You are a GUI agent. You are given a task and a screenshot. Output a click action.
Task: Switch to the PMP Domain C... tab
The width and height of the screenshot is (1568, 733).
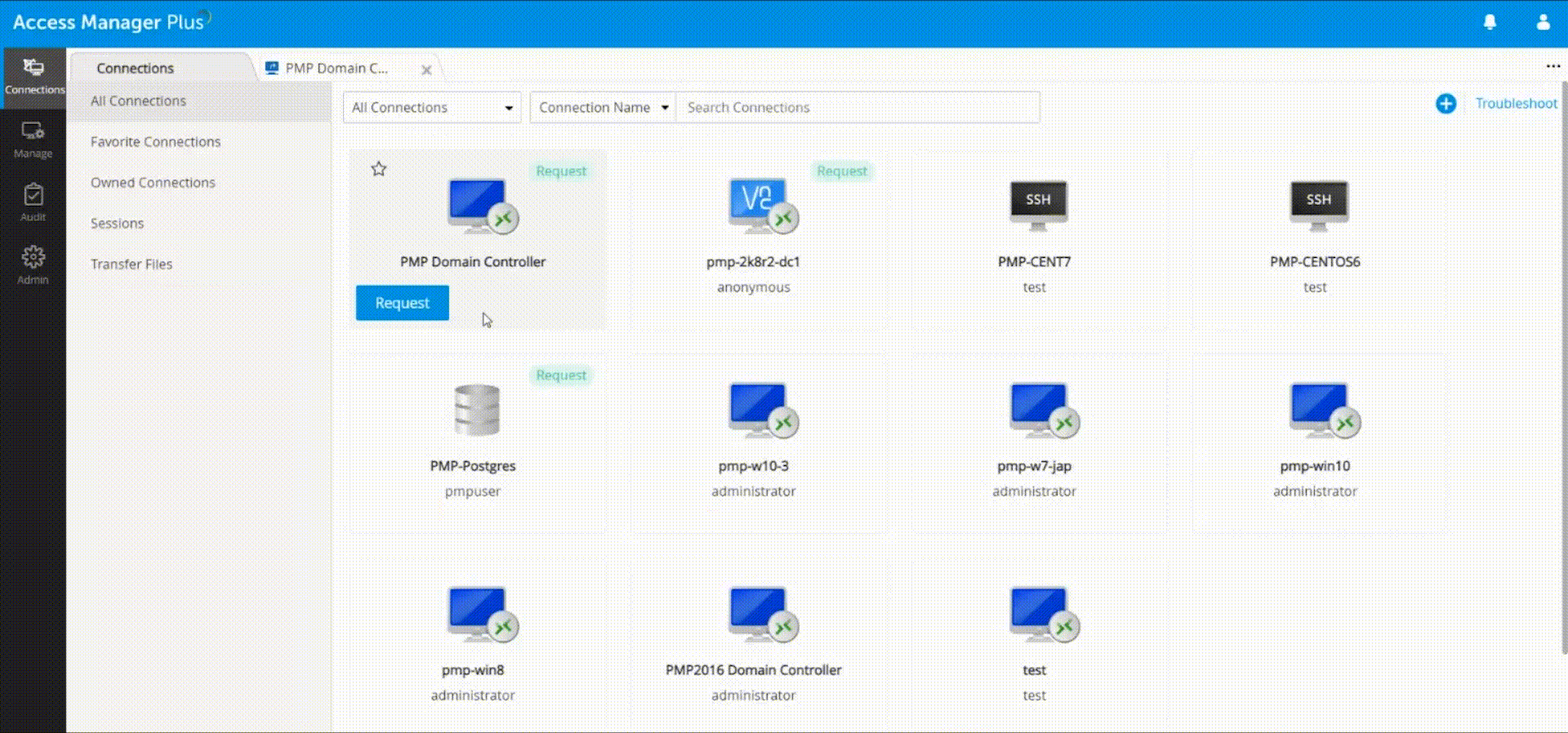point(336,69)
